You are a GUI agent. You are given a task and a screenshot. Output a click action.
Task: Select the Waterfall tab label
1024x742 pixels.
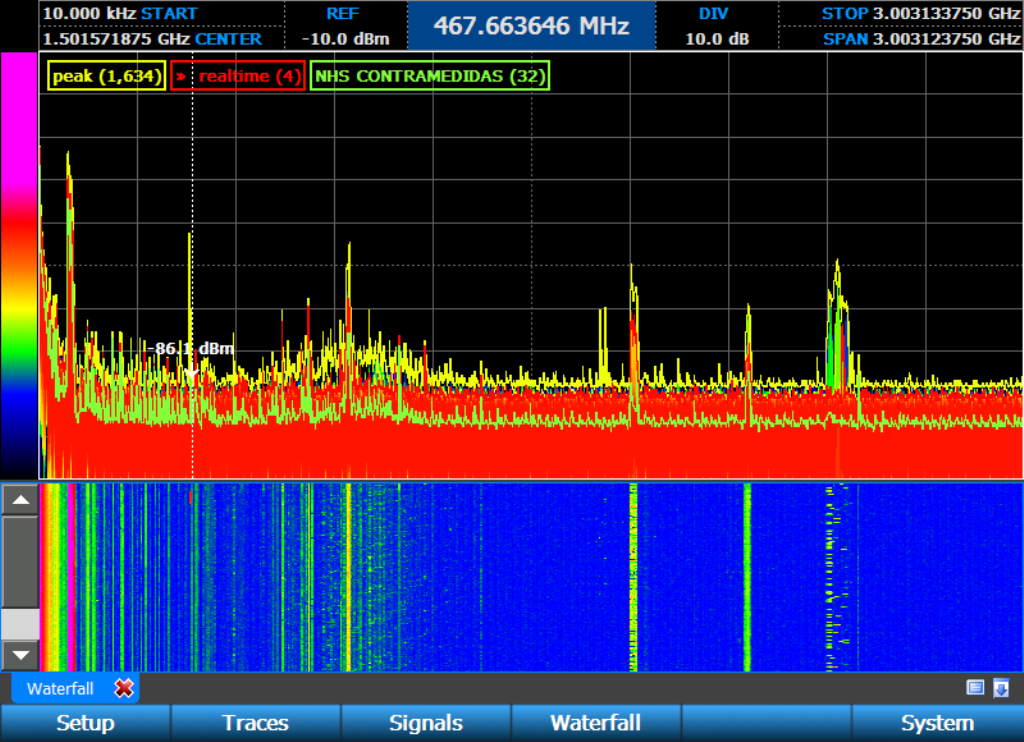[x=60, y=688]
